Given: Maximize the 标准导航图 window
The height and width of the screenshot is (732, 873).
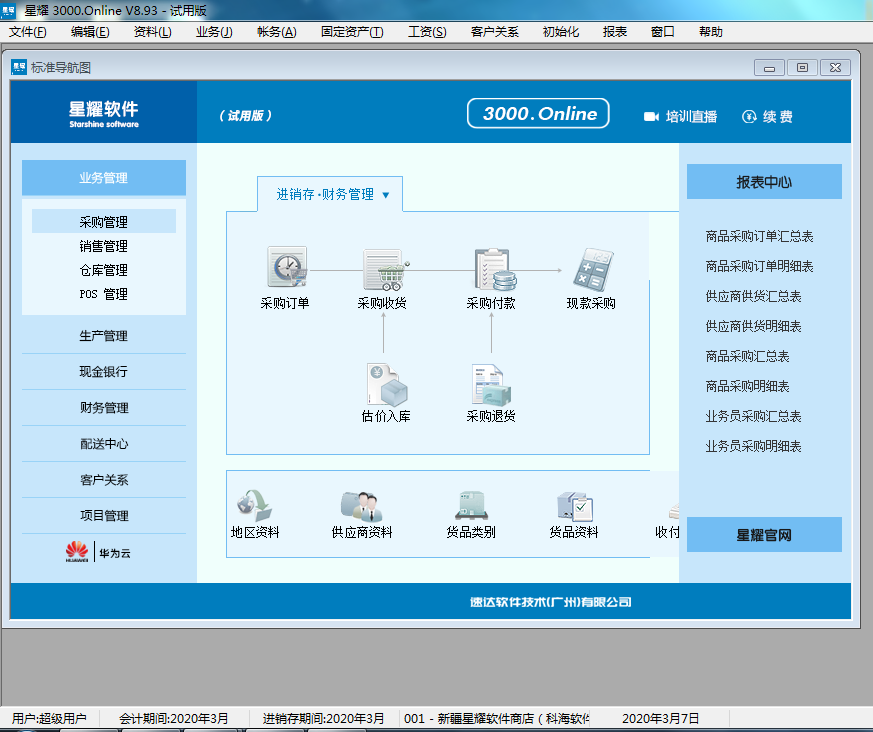Looking at the screenshot, I should coord(802,67).
